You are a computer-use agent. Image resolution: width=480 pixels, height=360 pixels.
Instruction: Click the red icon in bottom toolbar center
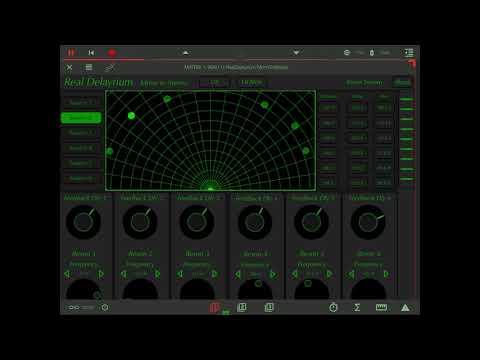click(x=215, y=307)
